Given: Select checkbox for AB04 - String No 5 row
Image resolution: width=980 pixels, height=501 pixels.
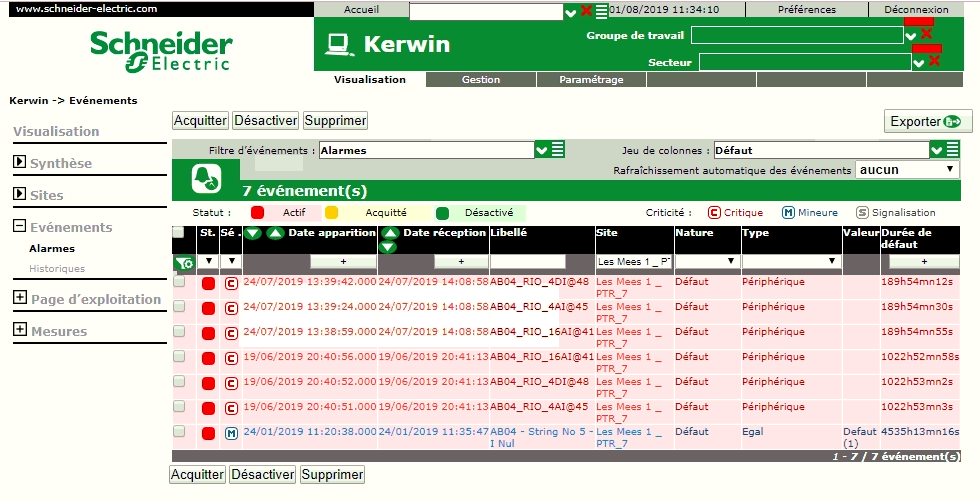Looking at the screenshot, I should pos(179,432).
